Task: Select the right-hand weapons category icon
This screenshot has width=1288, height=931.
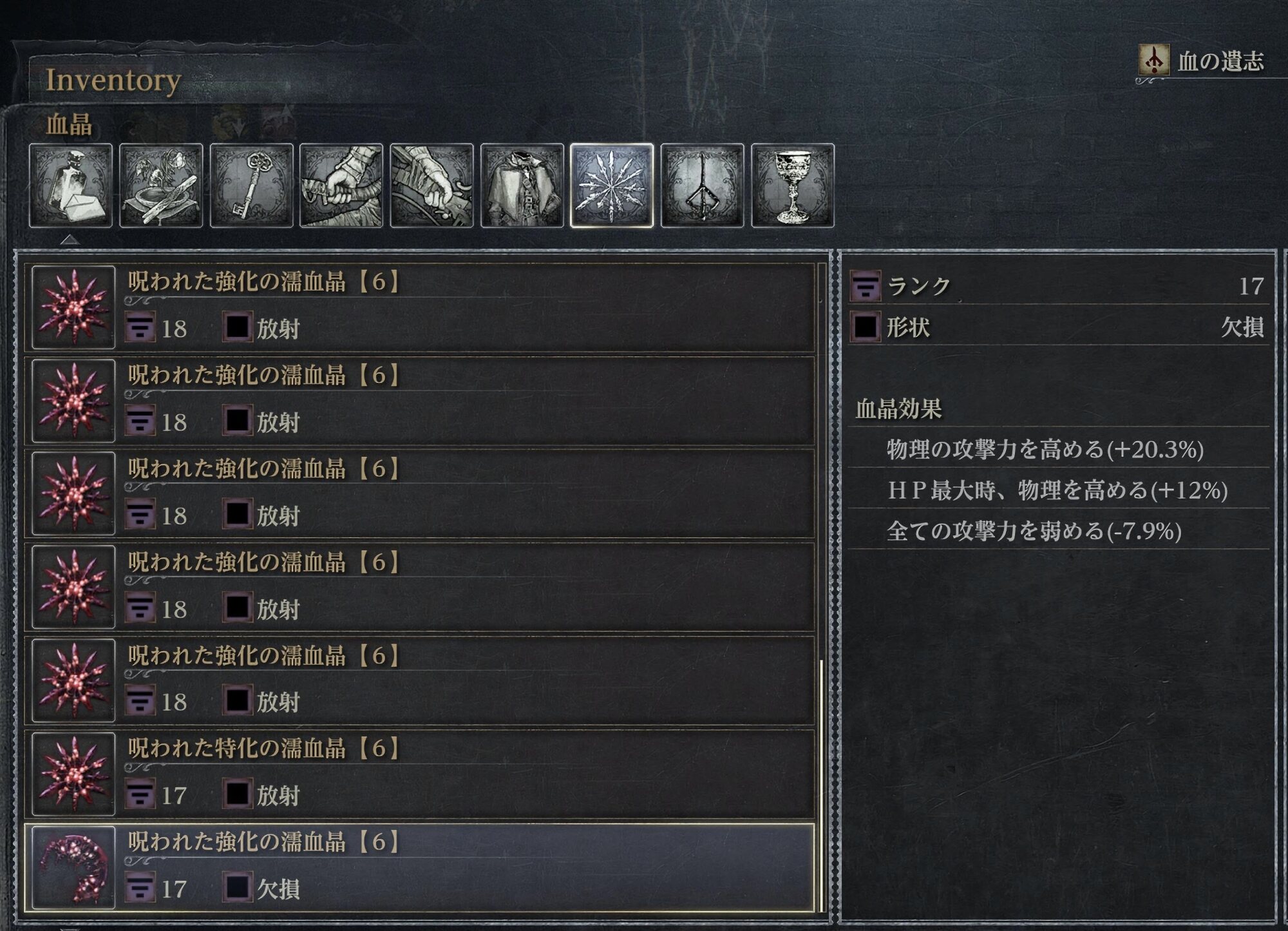Action: point(341,186)
